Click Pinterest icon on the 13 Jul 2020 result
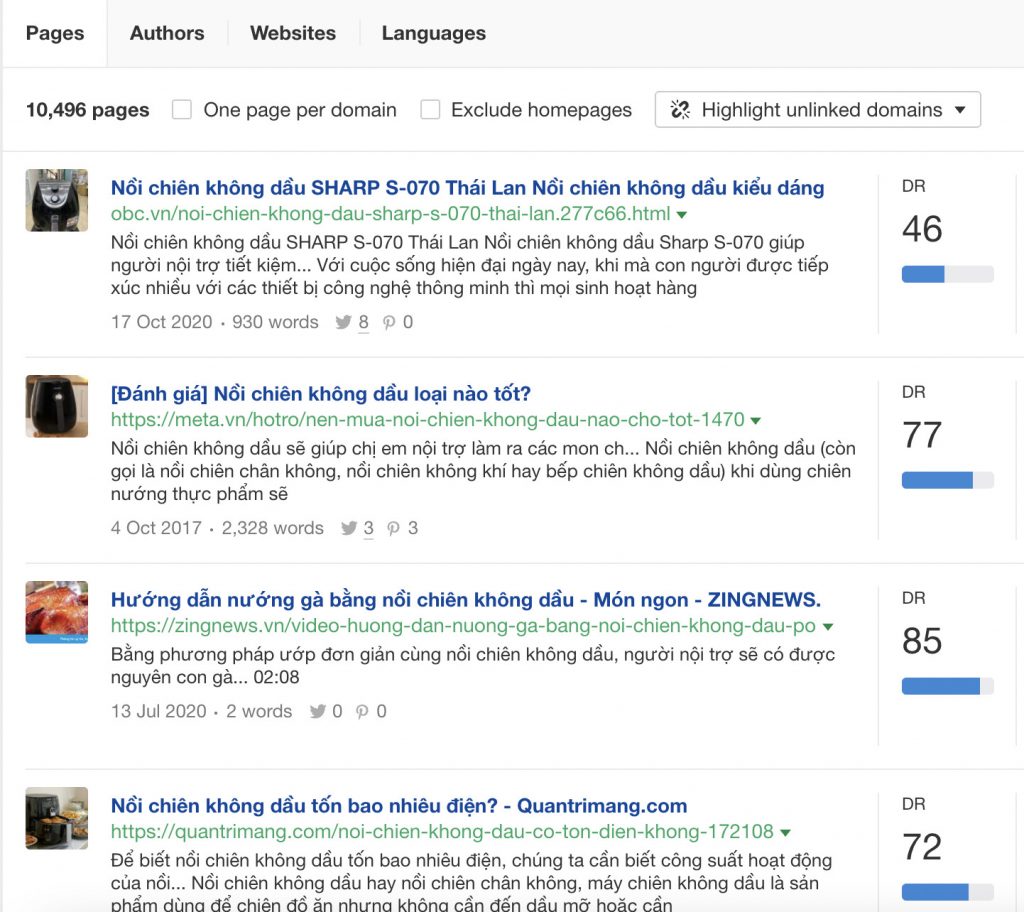1024x912 pixels. [x=362, y=711]
